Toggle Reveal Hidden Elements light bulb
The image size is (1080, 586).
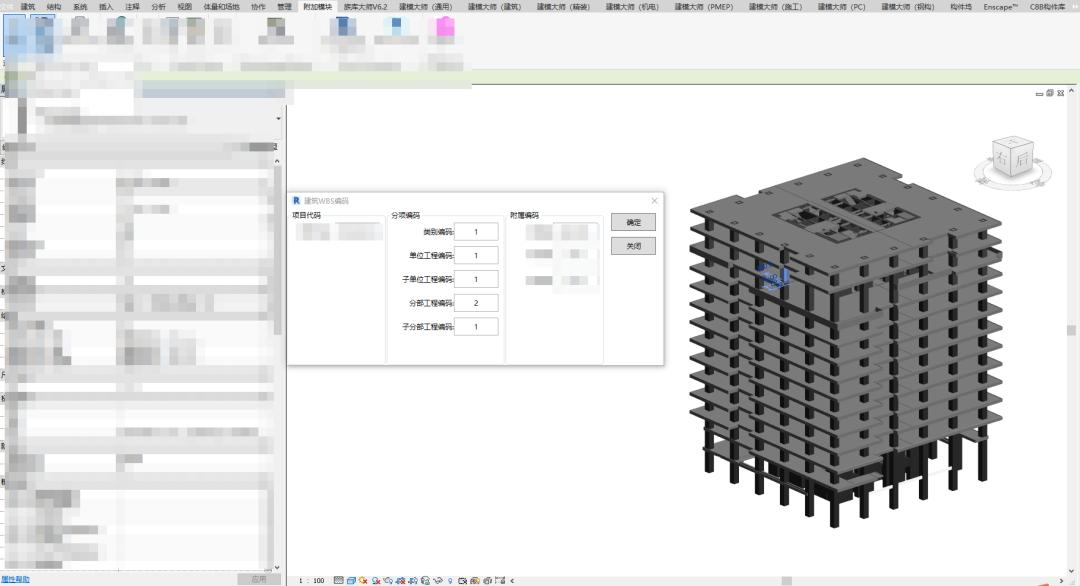[450, 580]
